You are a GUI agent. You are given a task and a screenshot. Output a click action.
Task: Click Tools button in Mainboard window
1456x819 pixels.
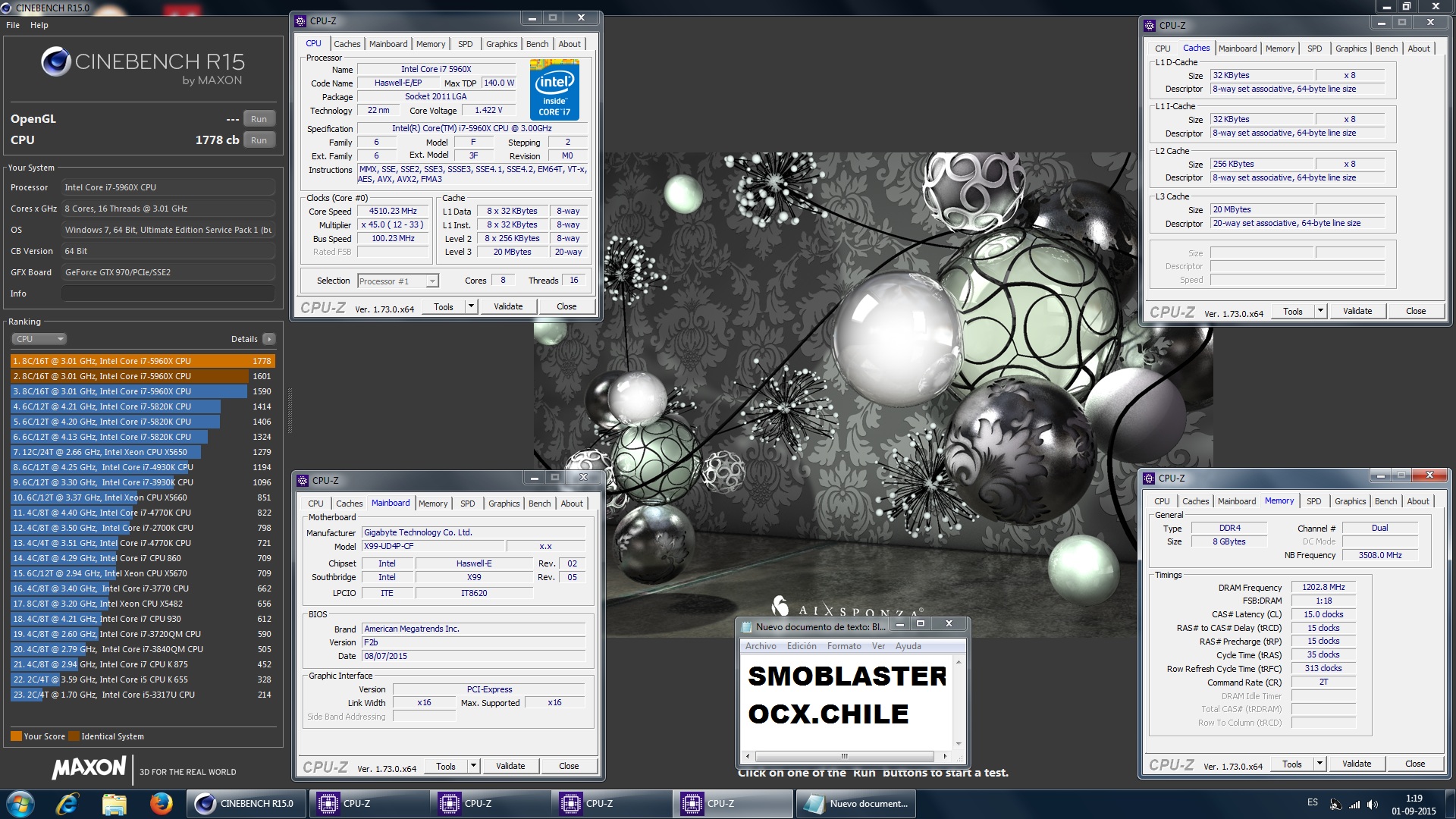[x=446, y=766]
